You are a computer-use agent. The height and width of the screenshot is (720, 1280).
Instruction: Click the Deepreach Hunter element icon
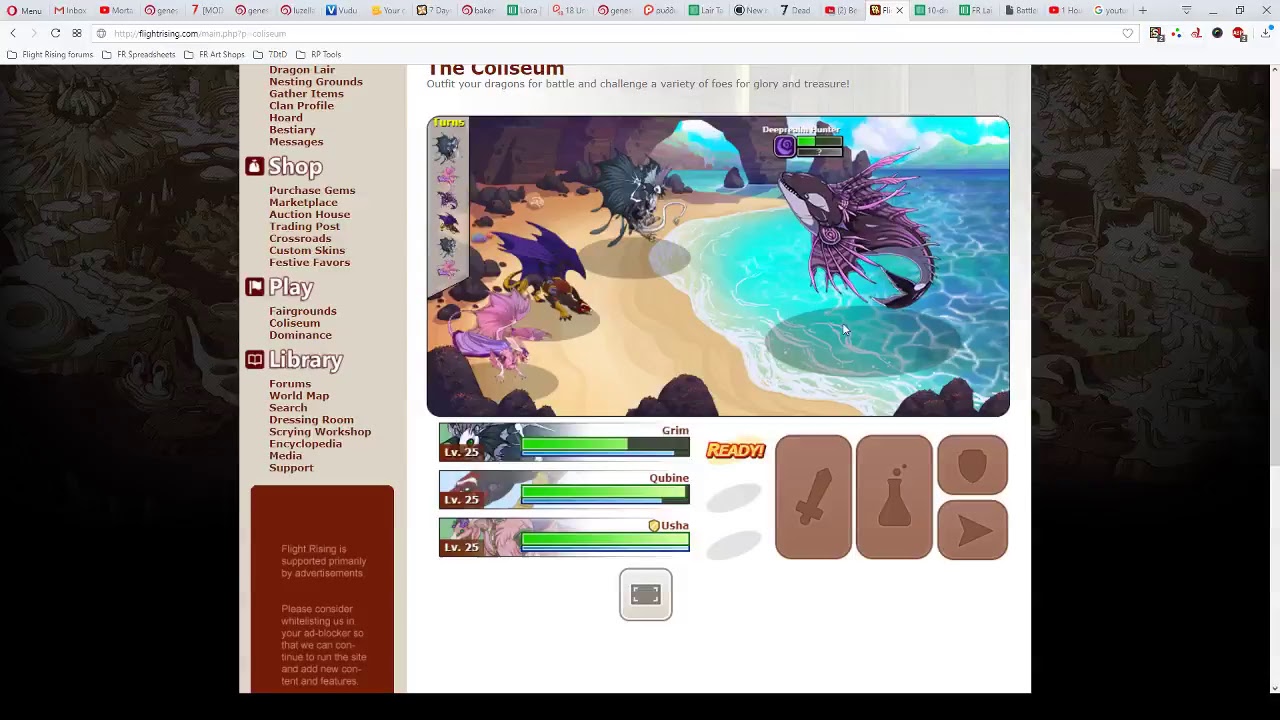tap(785, 147)
